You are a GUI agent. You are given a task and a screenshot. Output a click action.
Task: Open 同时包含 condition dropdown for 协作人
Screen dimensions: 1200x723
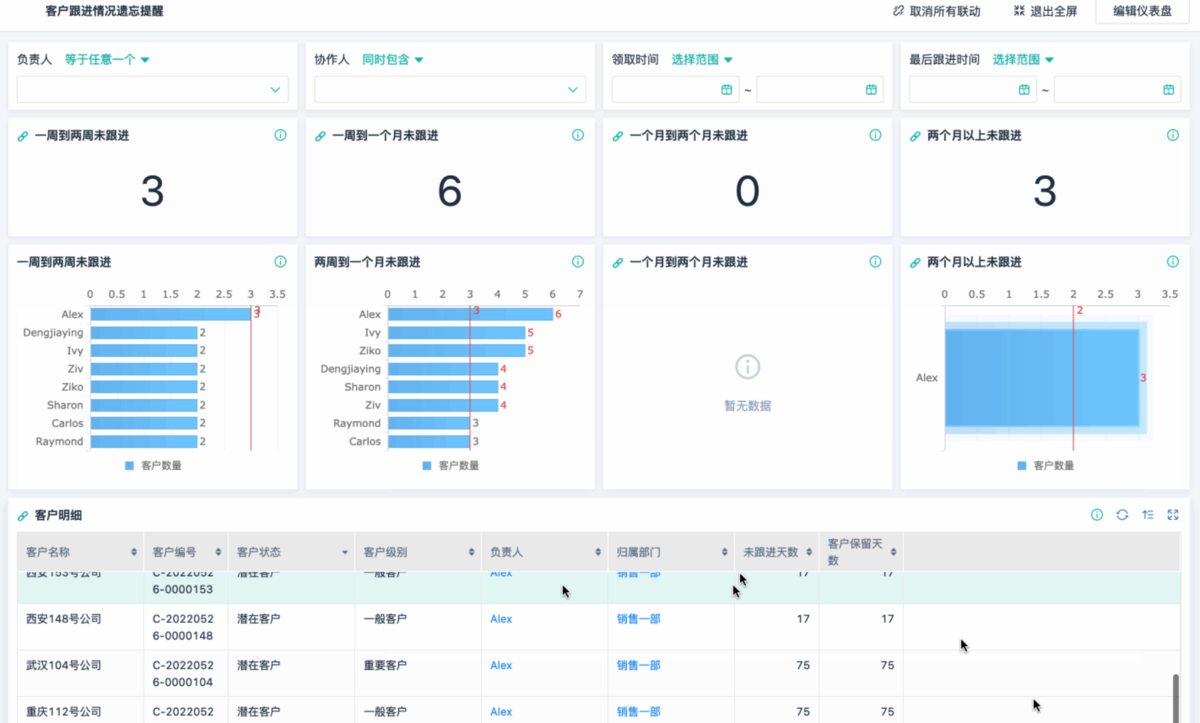click(393, 60)
